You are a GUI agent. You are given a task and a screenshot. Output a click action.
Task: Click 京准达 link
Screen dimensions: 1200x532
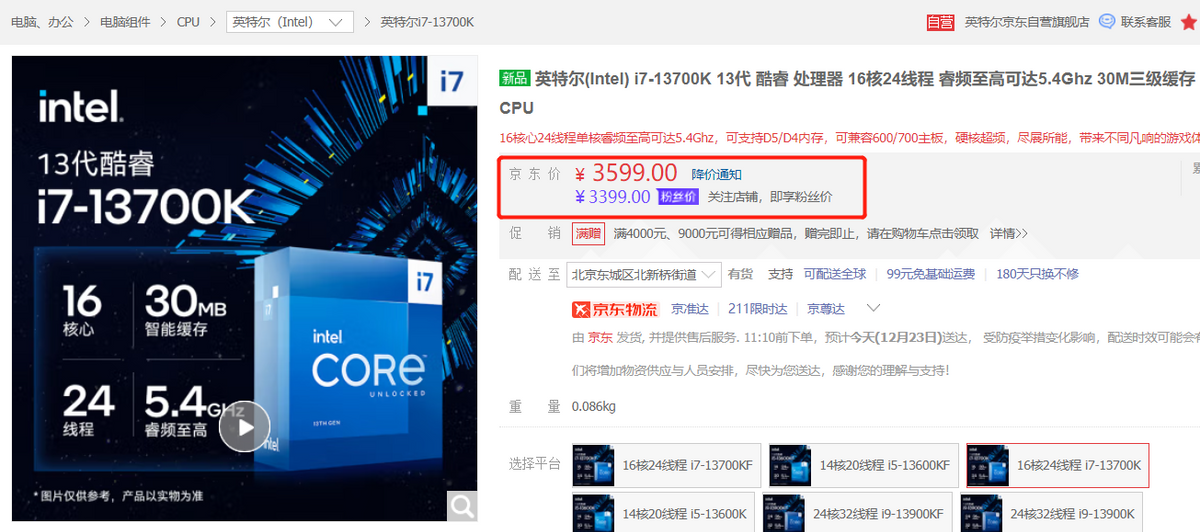[690, 309]
